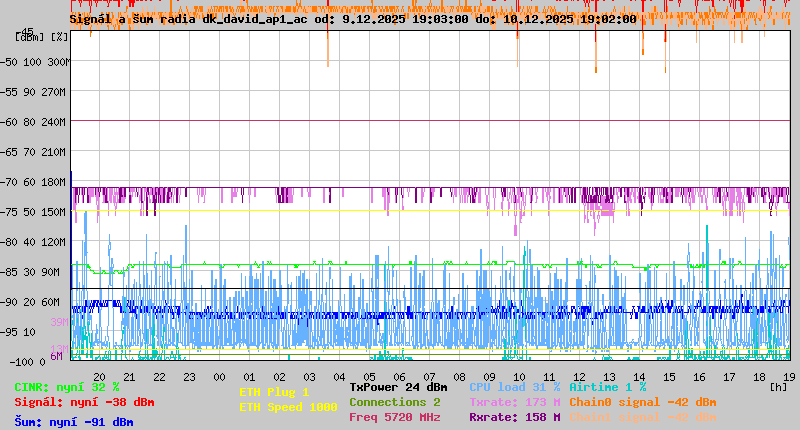
Task: Select the Airtime legend entry
Action: tap(607, 387)
